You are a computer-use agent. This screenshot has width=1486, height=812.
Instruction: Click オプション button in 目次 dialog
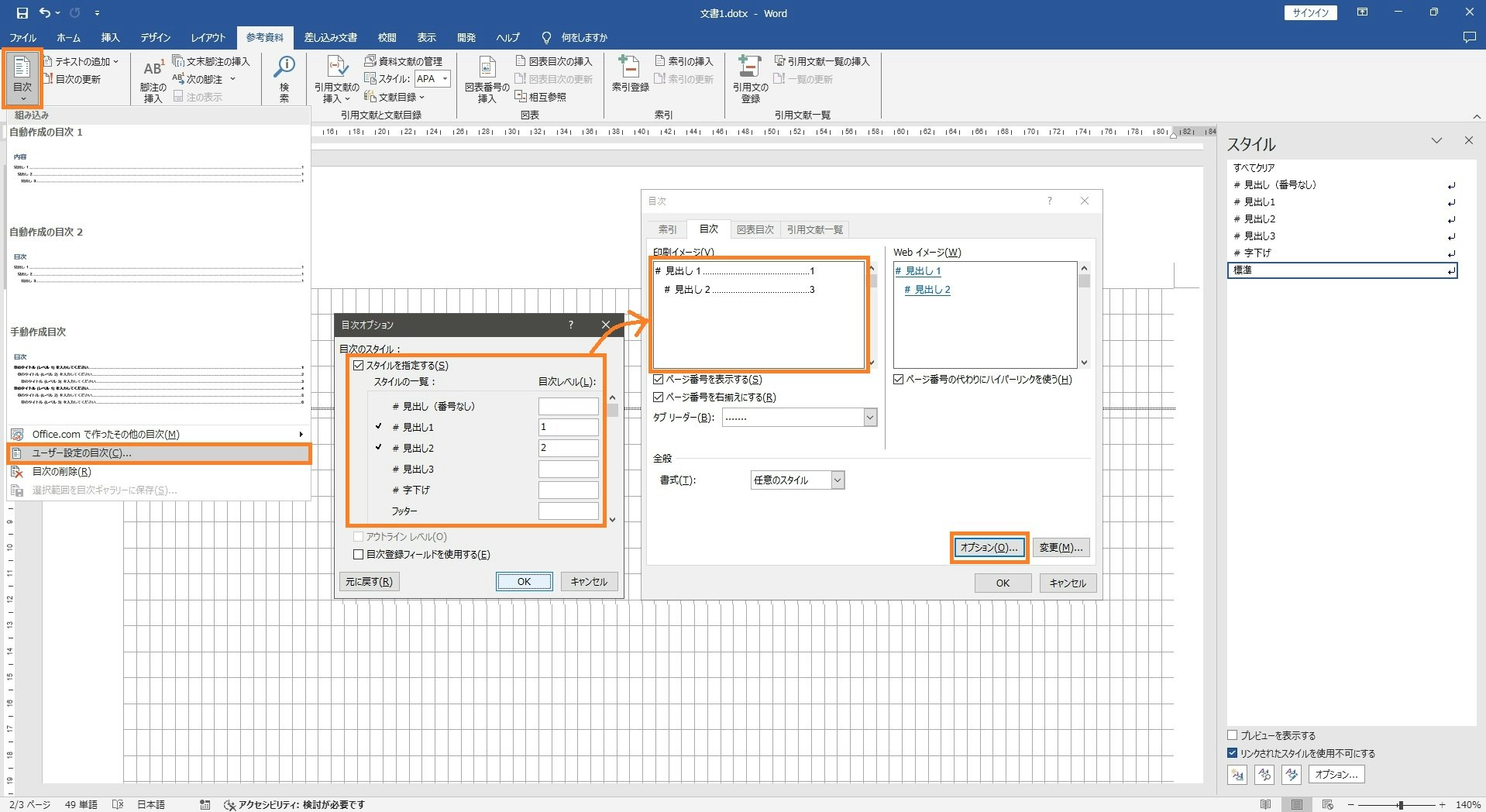989,548
